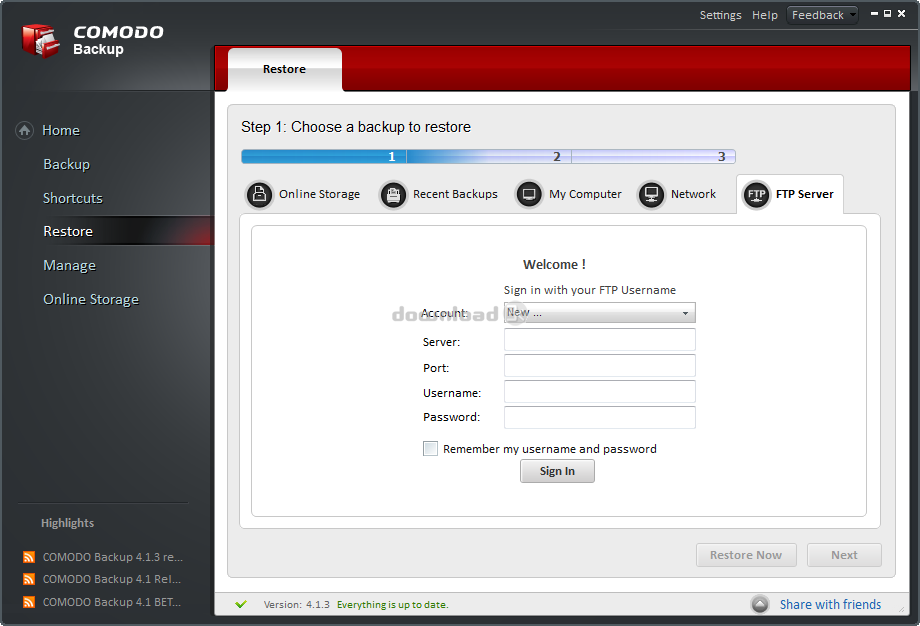Open the Settings menu
The width and height of the screenshot is (920, 626).
720,14
